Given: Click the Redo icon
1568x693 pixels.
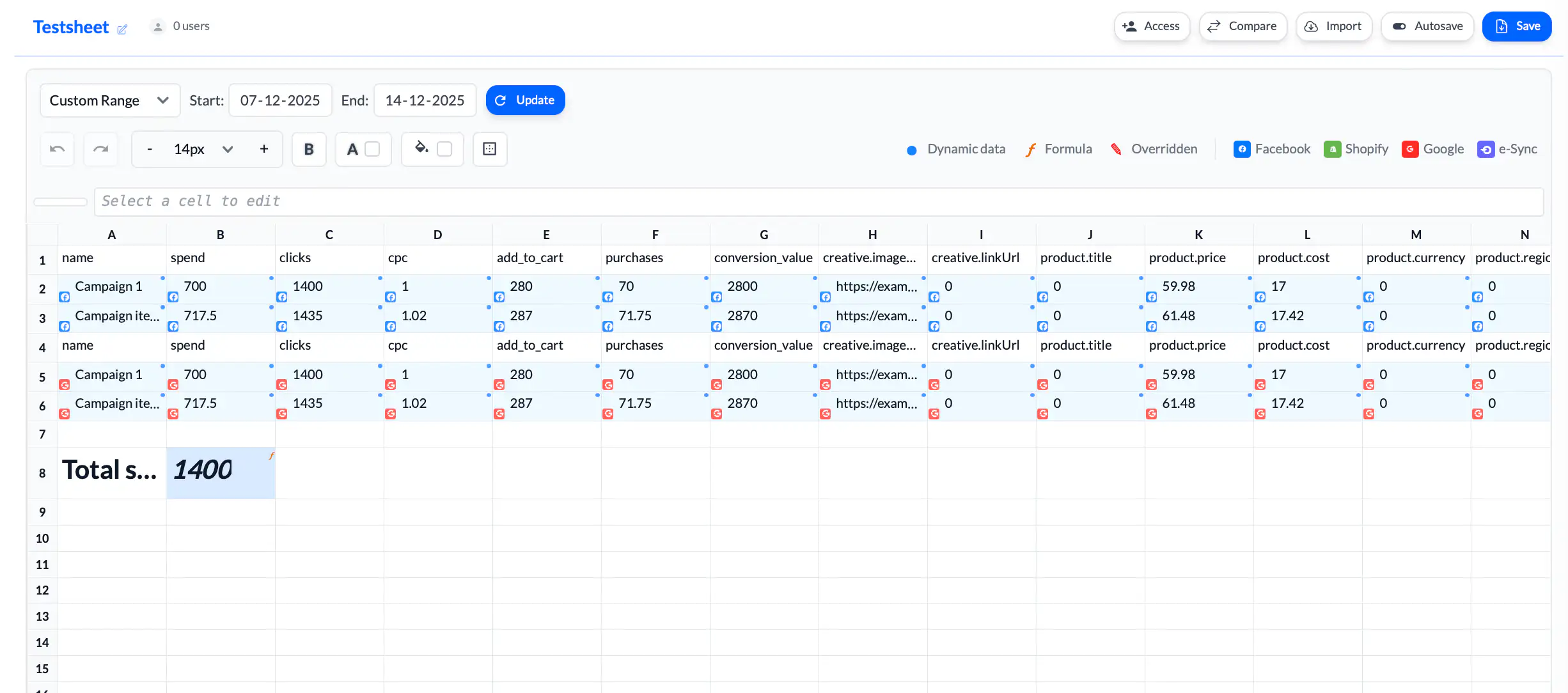Looking at the screenshot, I should (100, 149).
